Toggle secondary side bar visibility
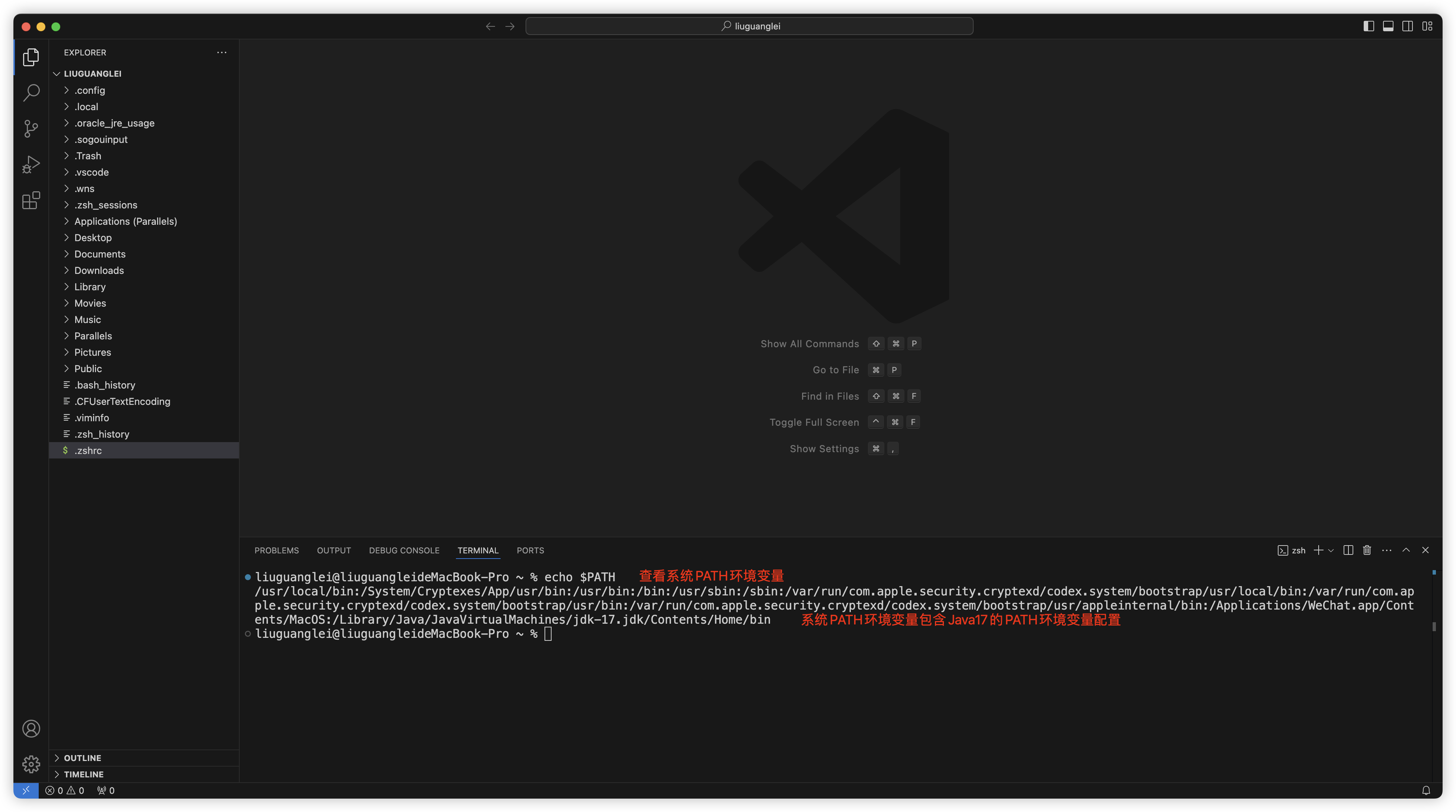 point(1407,26)
